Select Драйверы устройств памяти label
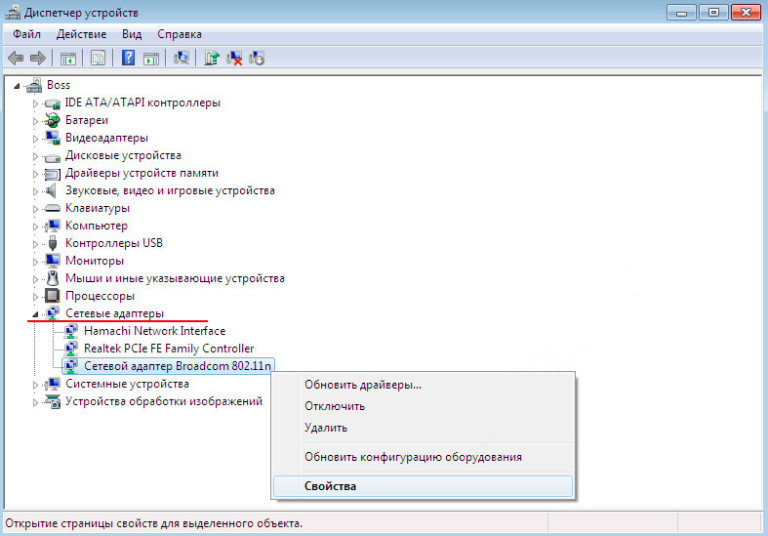The height and width of the screenshot is (536, 768). pos(142,173)
